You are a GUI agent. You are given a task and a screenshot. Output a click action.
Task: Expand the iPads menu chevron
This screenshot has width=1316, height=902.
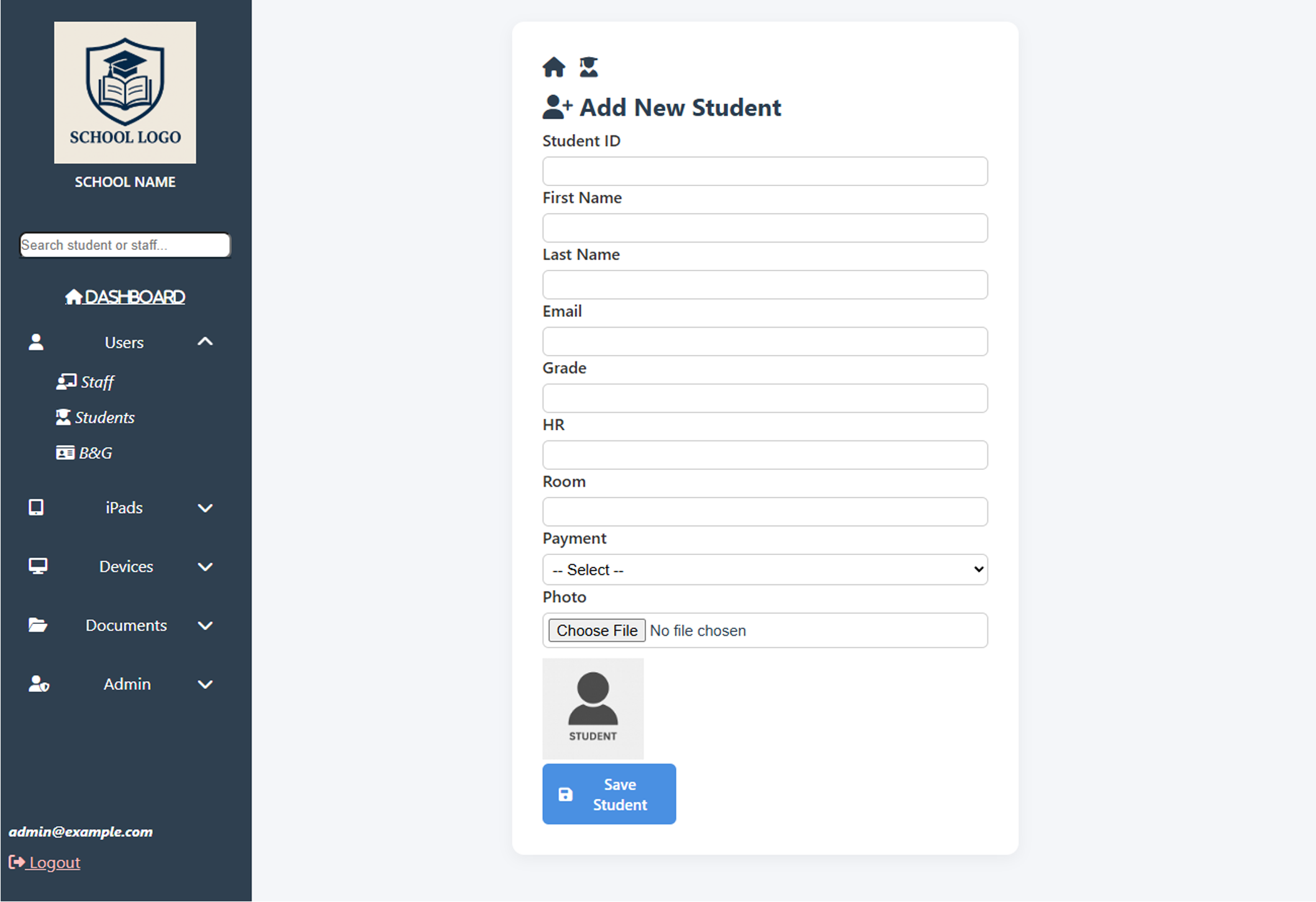[205, 508]
